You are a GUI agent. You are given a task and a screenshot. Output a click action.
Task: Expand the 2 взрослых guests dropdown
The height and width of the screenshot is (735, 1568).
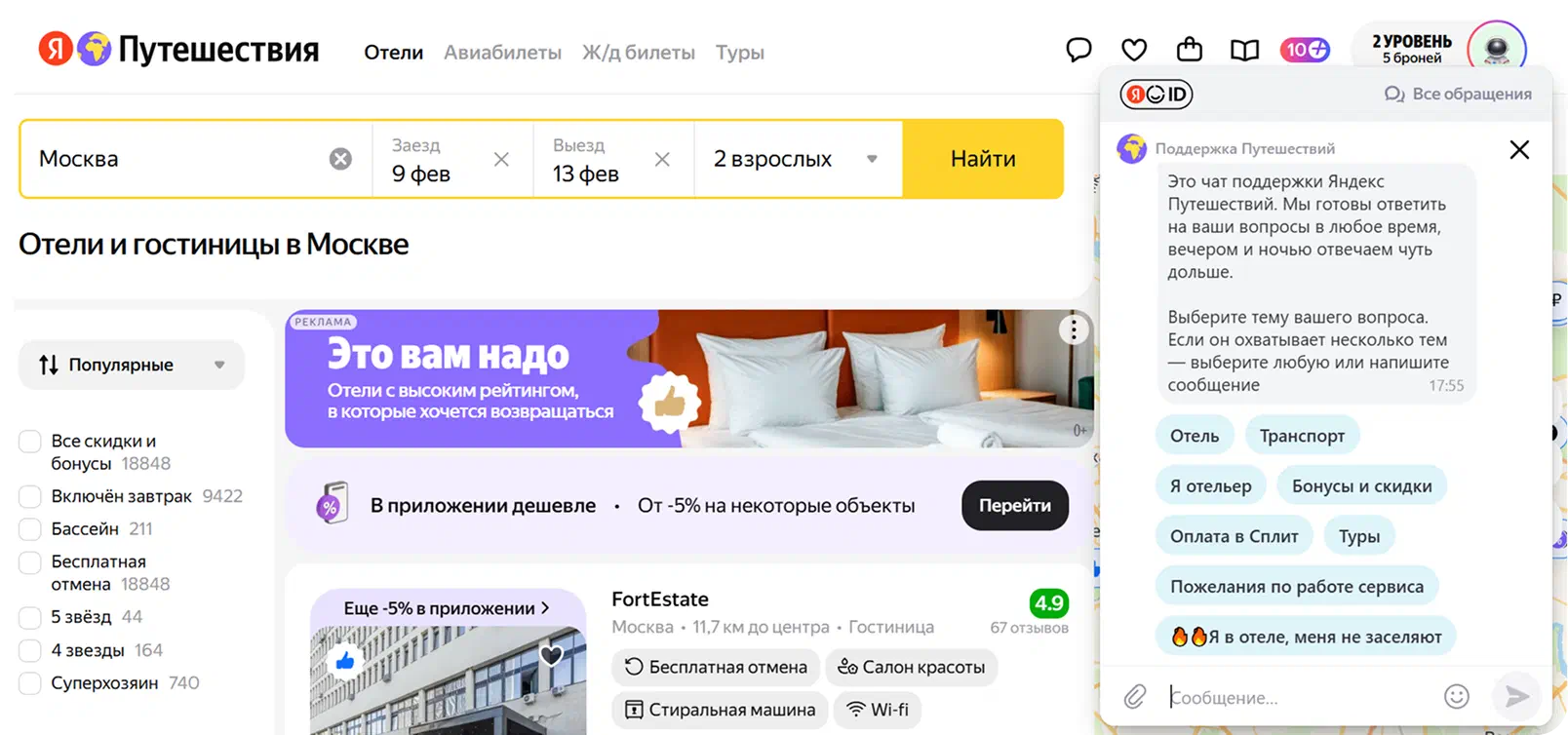click(x=798, y=159)
